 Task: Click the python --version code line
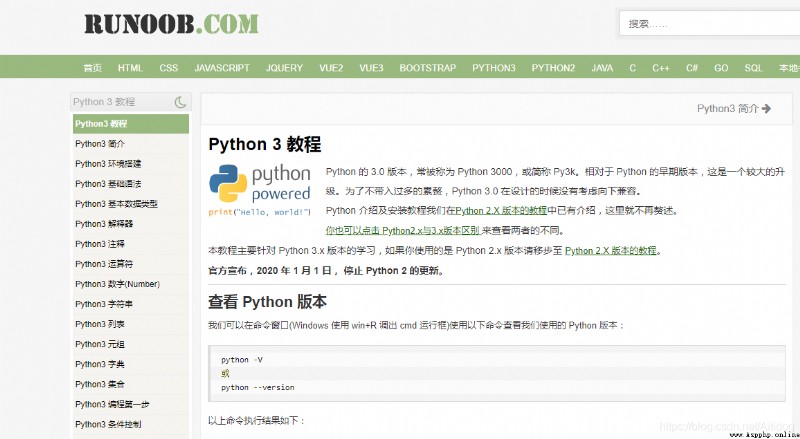point(258,387)
